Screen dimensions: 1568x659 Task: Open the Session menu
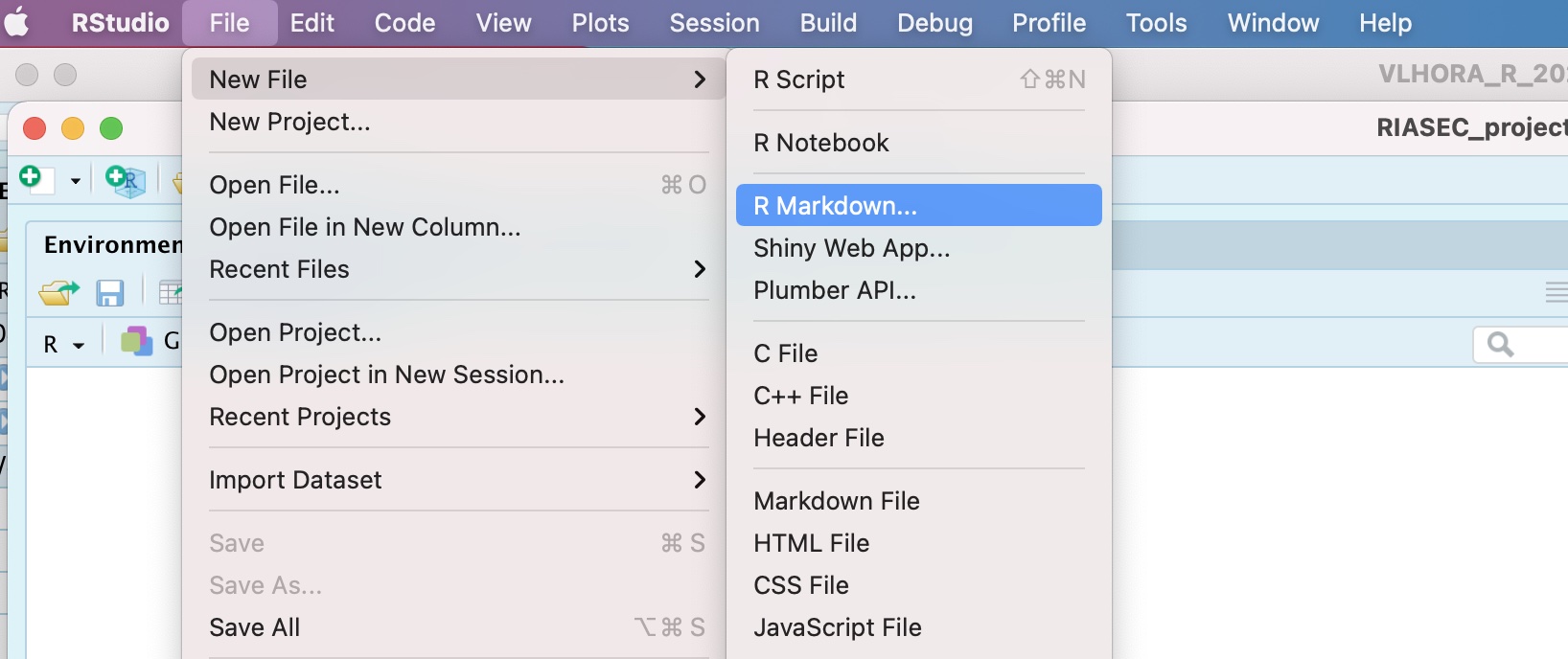tap(715, 22)
